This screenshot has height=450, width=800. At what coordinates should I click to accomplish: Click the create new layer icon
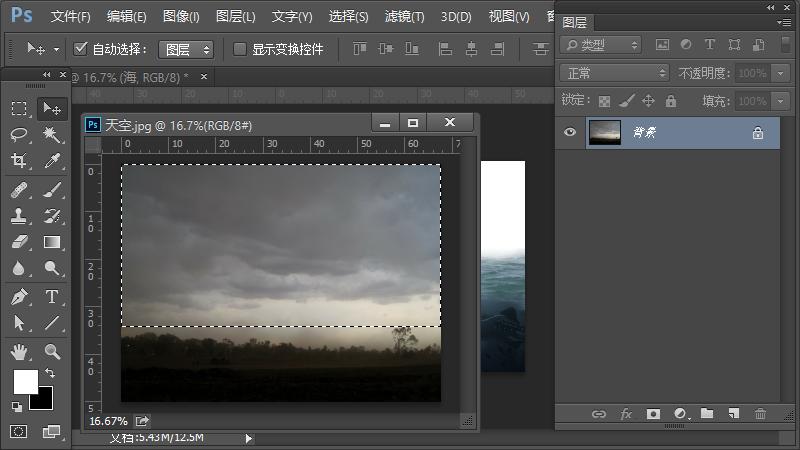pos(733,413)
